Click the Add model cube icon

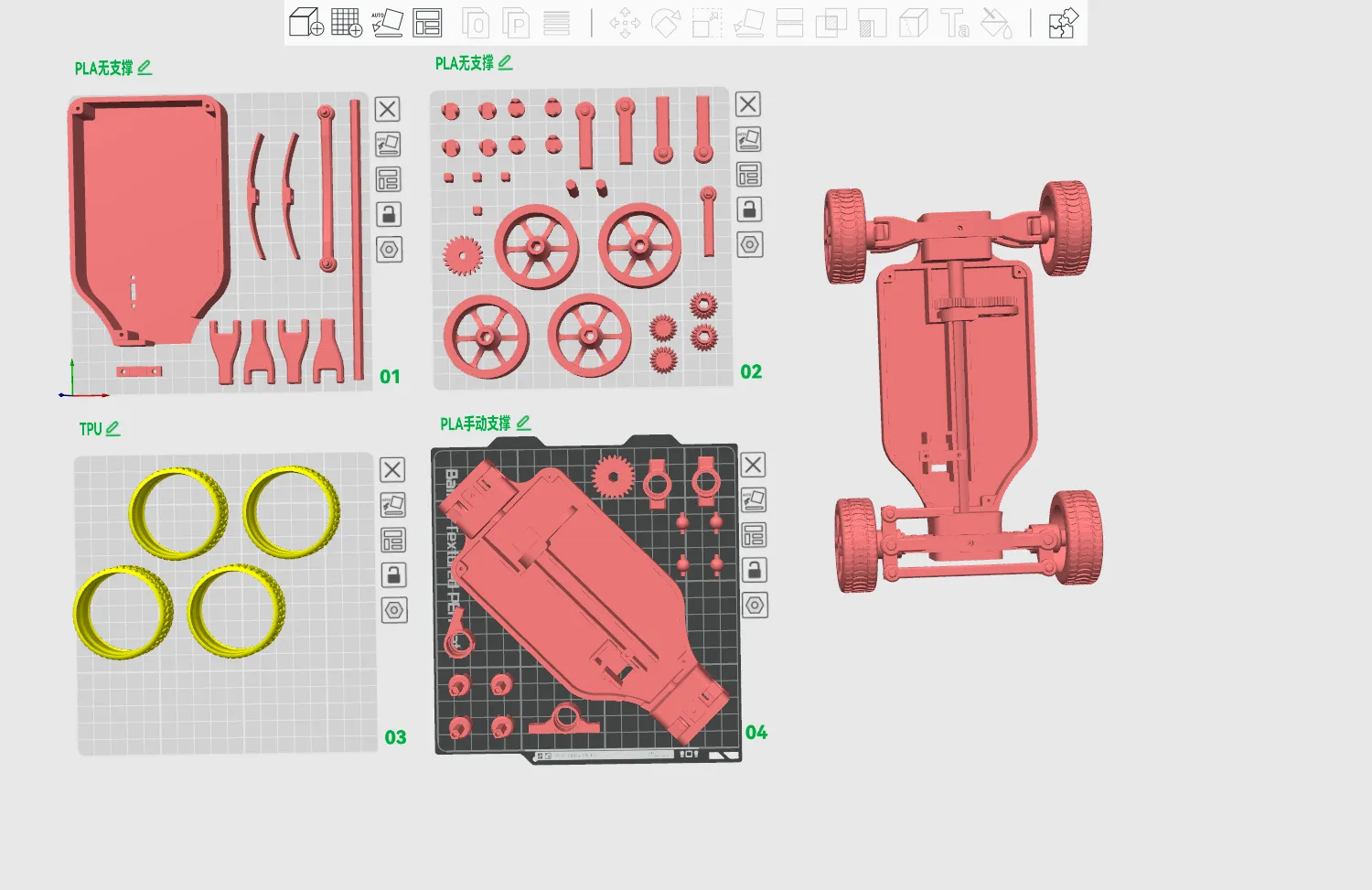tap(305, 22)
